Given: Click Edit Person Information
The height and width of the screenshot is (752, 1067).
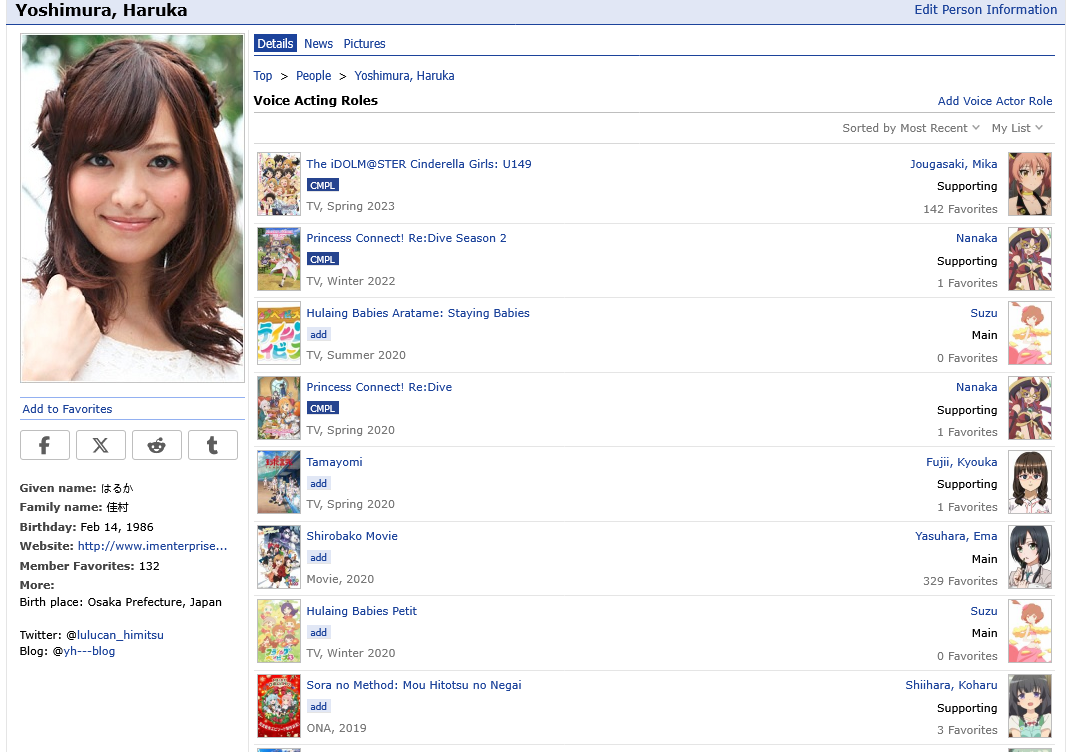Looking at the screenshot, I should (x=985, y=10).
